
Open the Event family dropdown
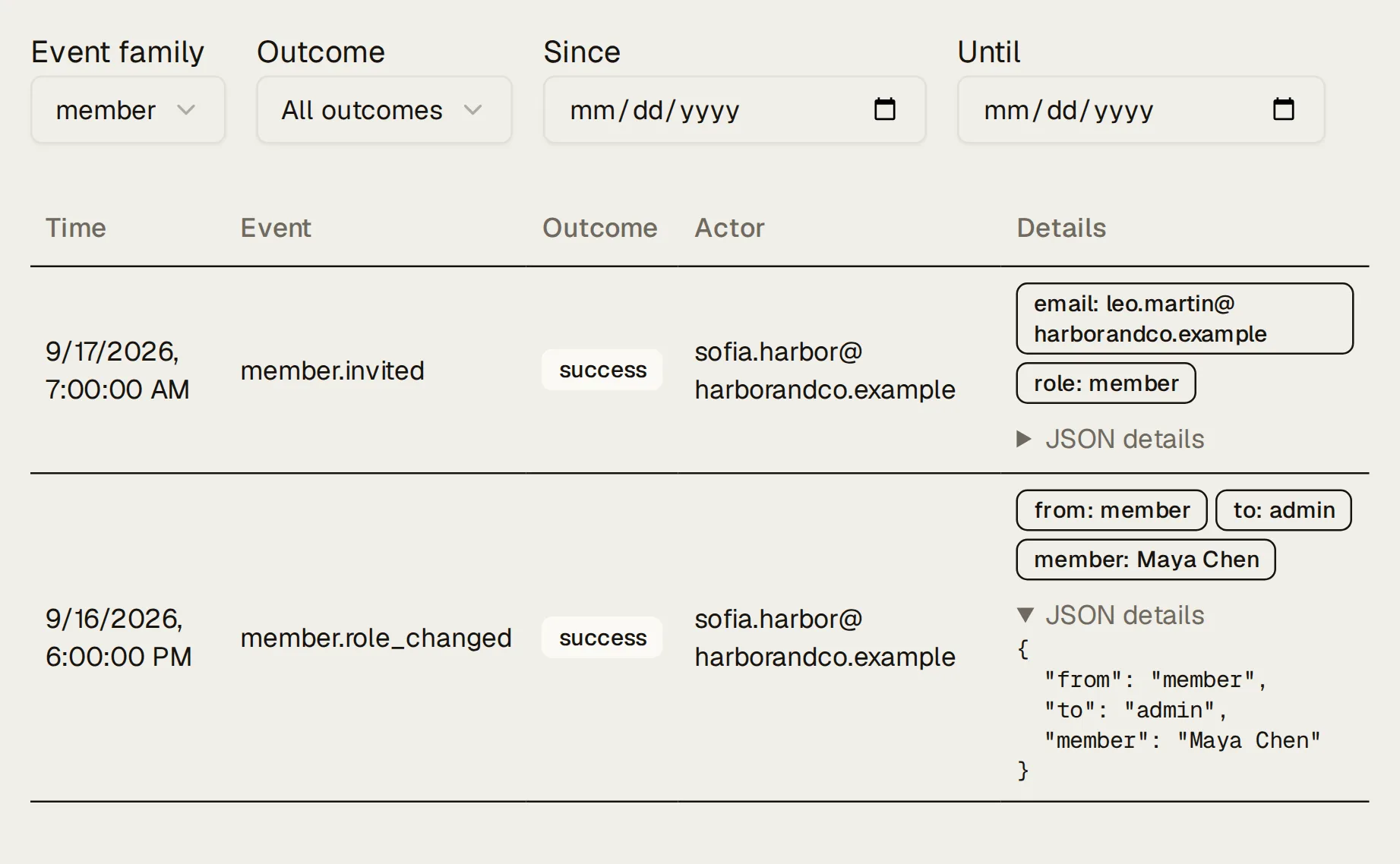pyautogui.click(x=128, y=110)
